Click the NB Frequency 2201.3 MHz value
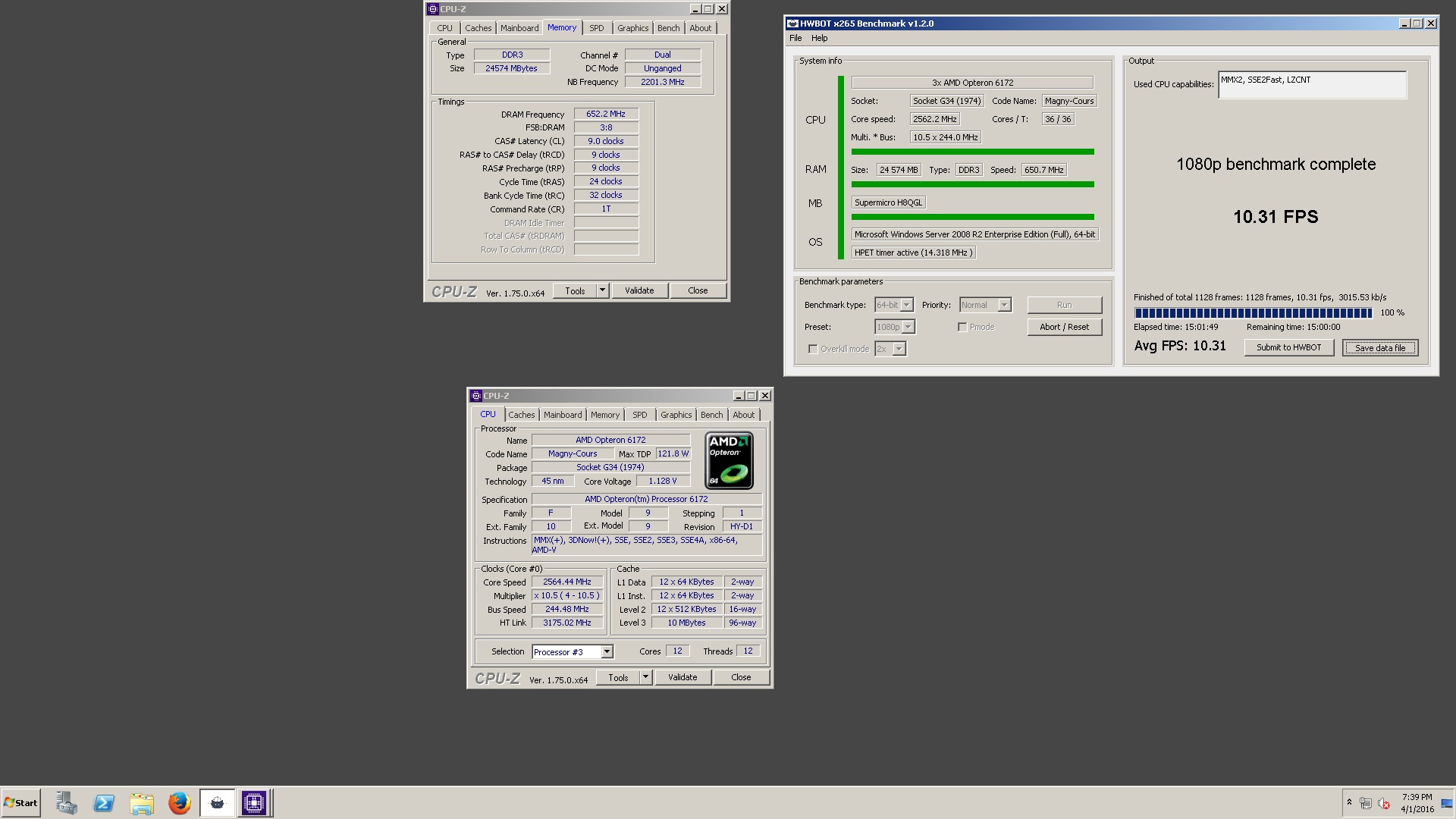1456x819 pixels. (663, 82)
